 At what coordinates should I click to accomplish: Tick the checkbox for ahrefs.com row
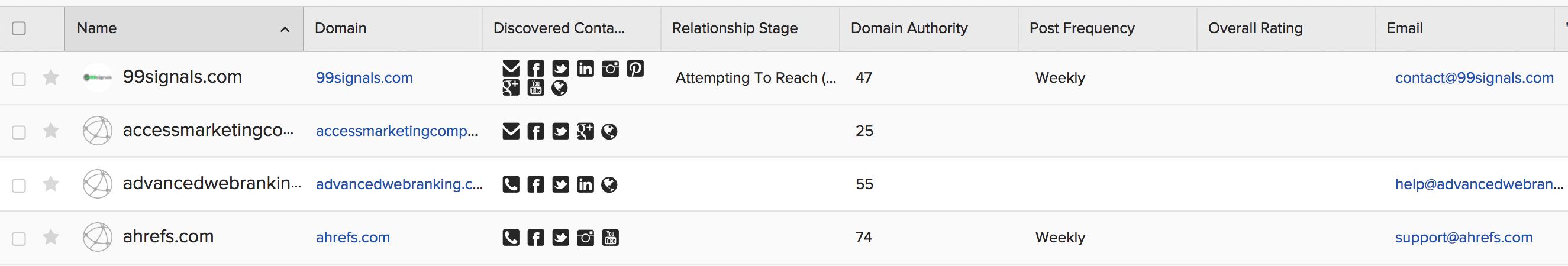(19, 238)
